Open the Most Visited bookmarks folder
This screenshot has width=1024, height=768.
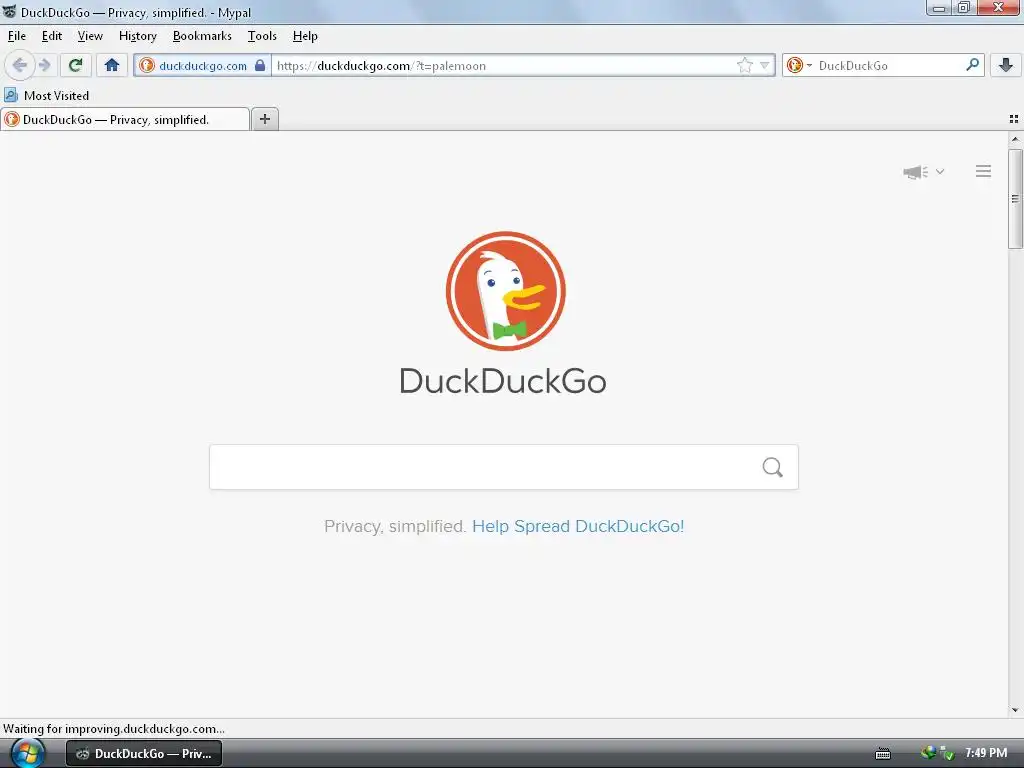[46, 95]
